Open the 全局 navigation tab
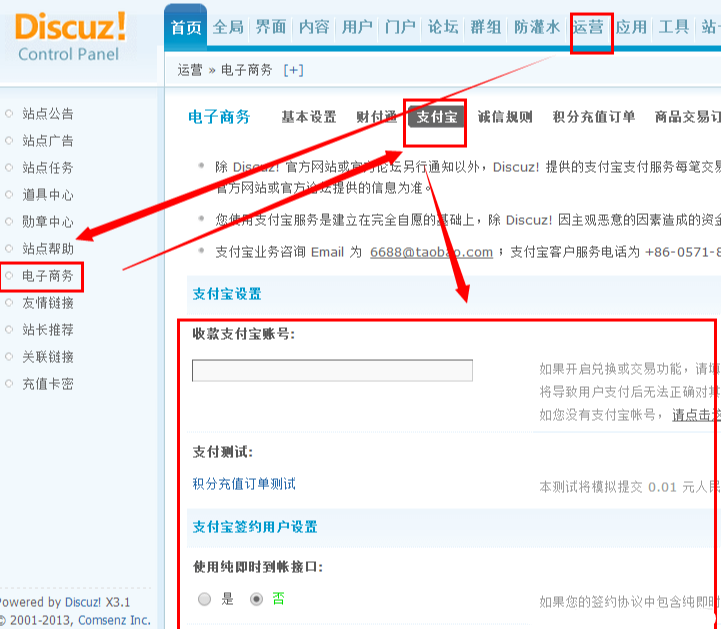Screen dimensions: 726x629 point(228,27)
